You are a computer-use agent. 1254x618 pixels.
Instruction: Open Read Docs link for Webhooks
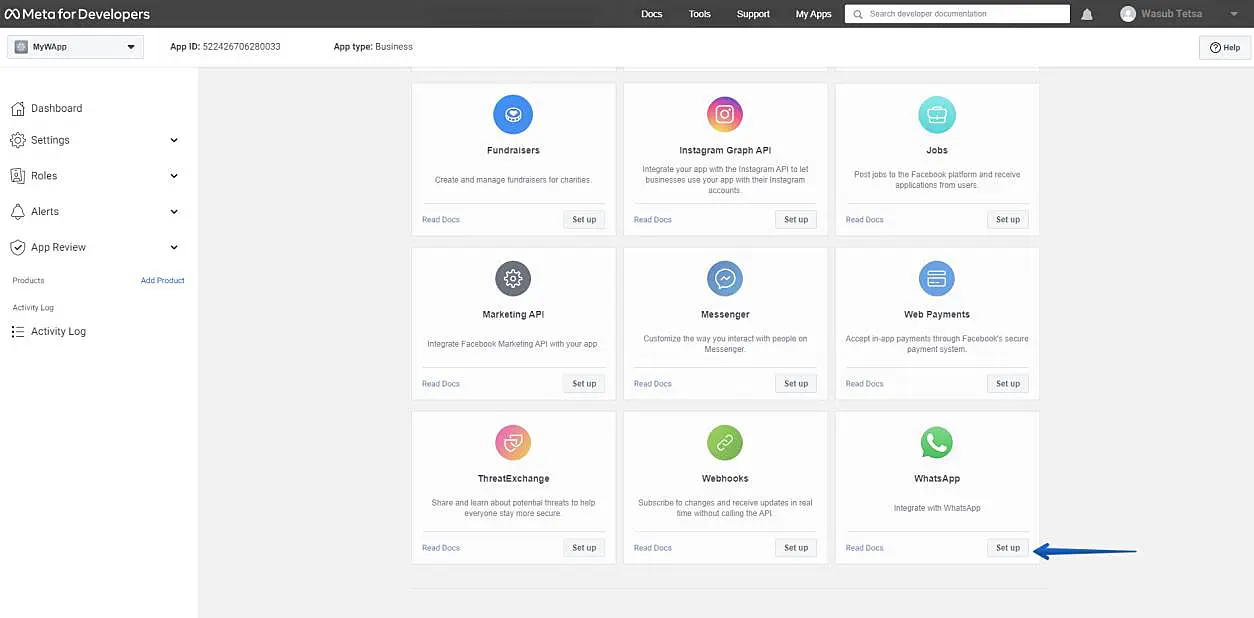tap(653, 548)
